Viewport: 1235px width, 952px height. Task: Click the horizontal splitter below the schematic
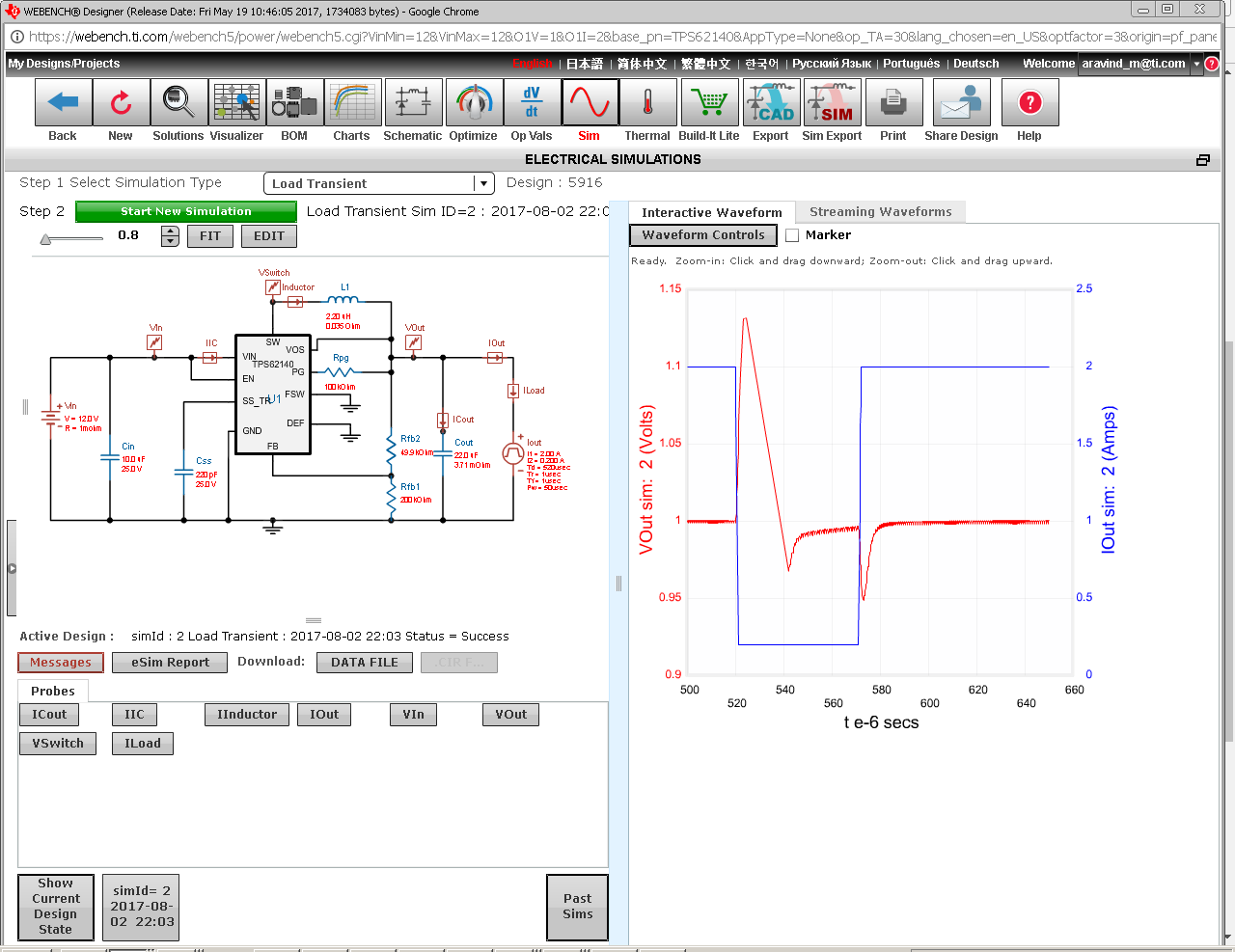click(x=314, y=621)
